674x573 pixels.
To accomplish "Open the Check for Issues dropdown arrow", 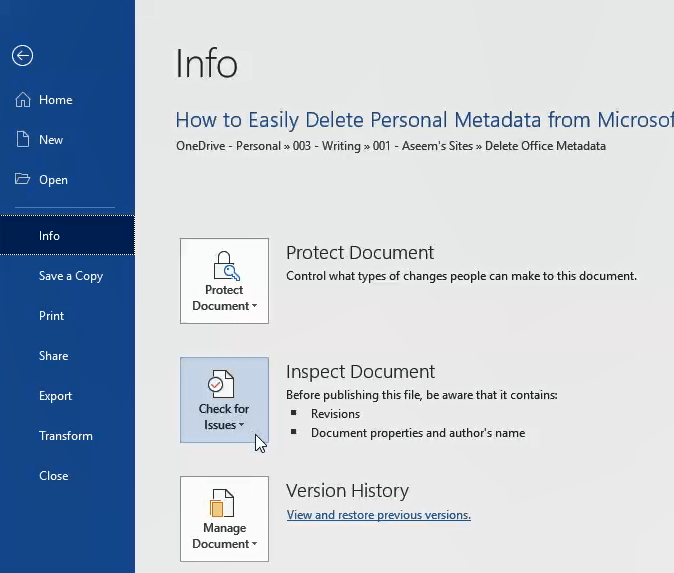I will point(242,426).
